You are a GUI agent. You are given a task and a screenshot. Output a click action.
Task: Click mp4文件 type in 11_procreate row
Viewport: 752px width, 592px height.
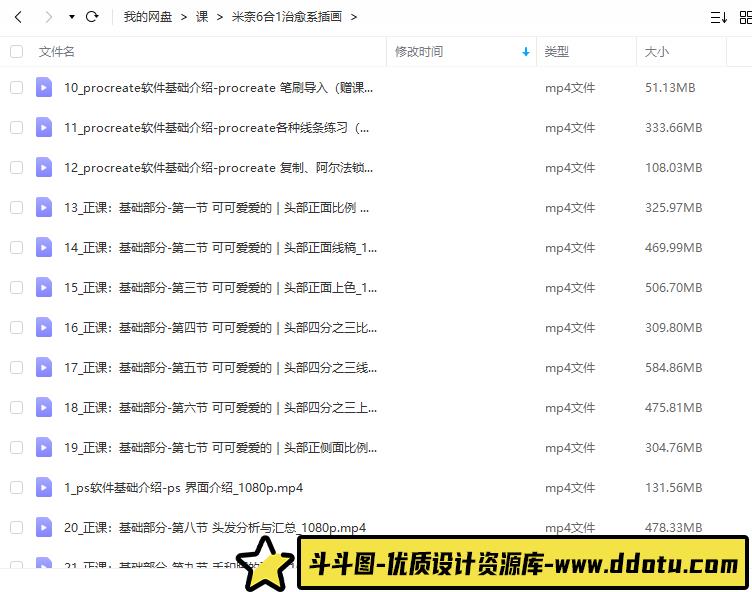click(x=570, y=128)
